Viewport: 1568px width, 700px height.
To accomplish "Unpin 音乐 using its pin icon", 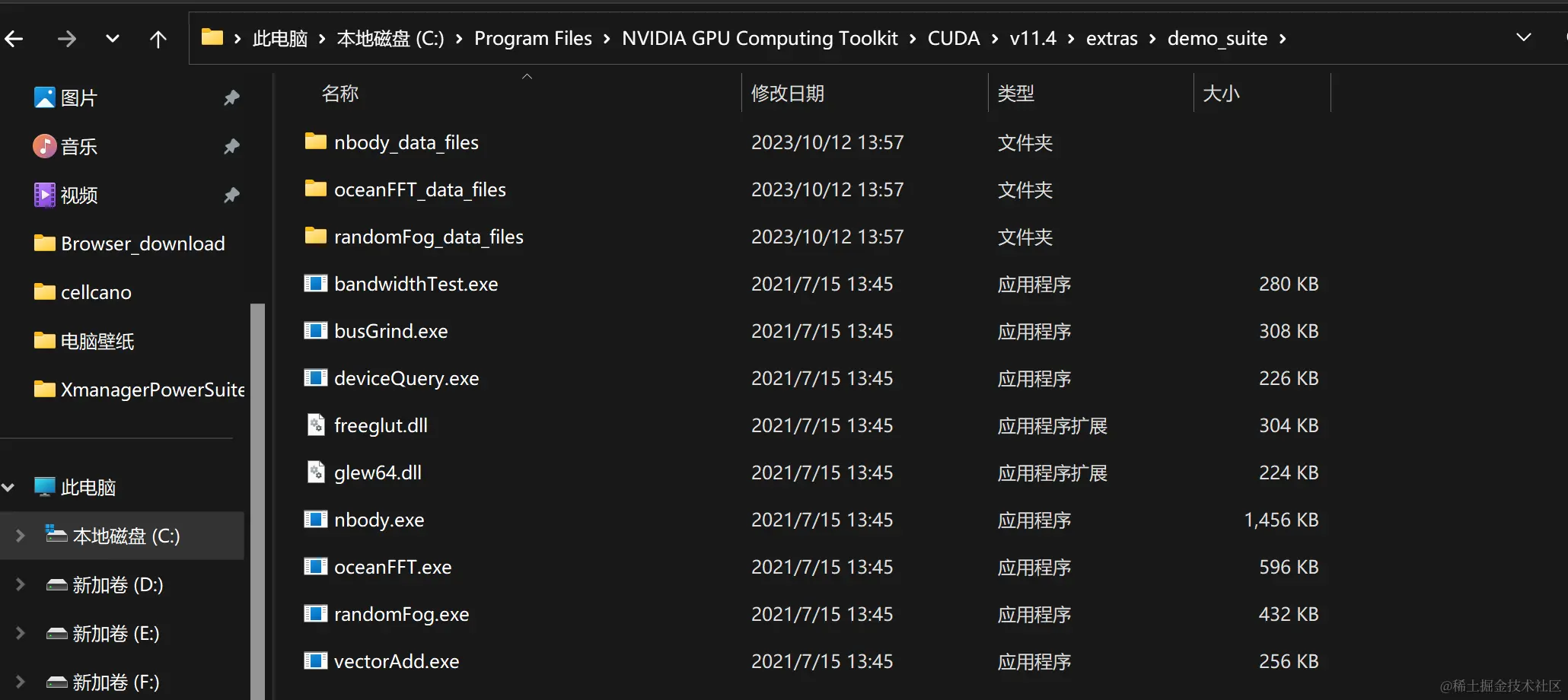I will tap(231, 146).
